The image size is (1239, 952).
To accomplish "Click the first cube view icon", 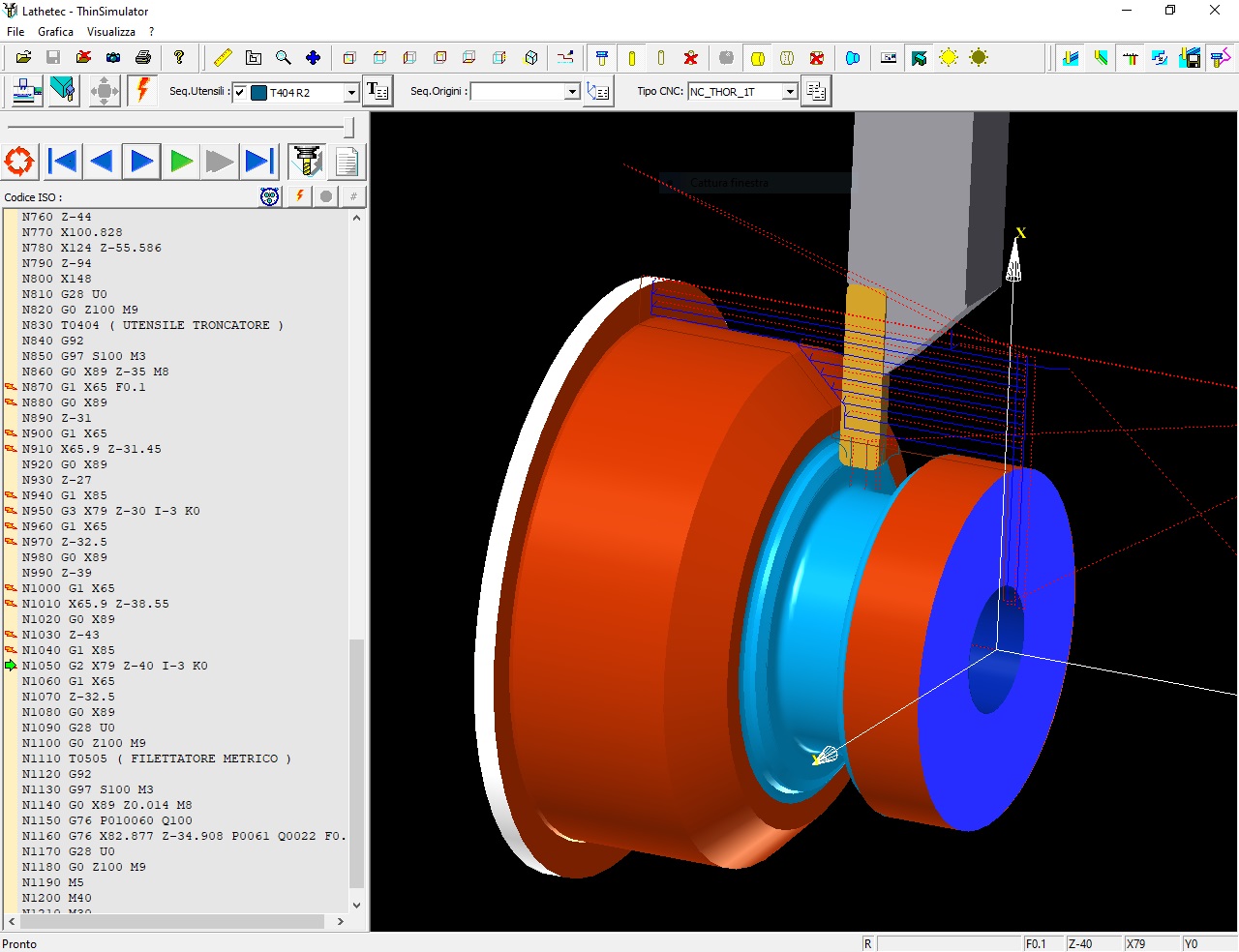I will [349, 58].
